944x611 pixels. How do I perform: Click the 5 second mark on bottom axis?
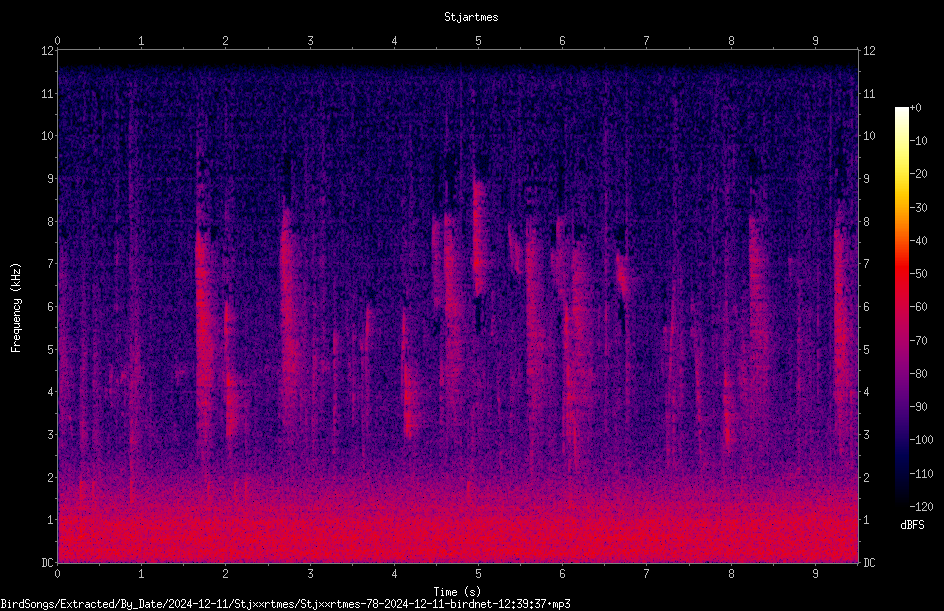479,574
